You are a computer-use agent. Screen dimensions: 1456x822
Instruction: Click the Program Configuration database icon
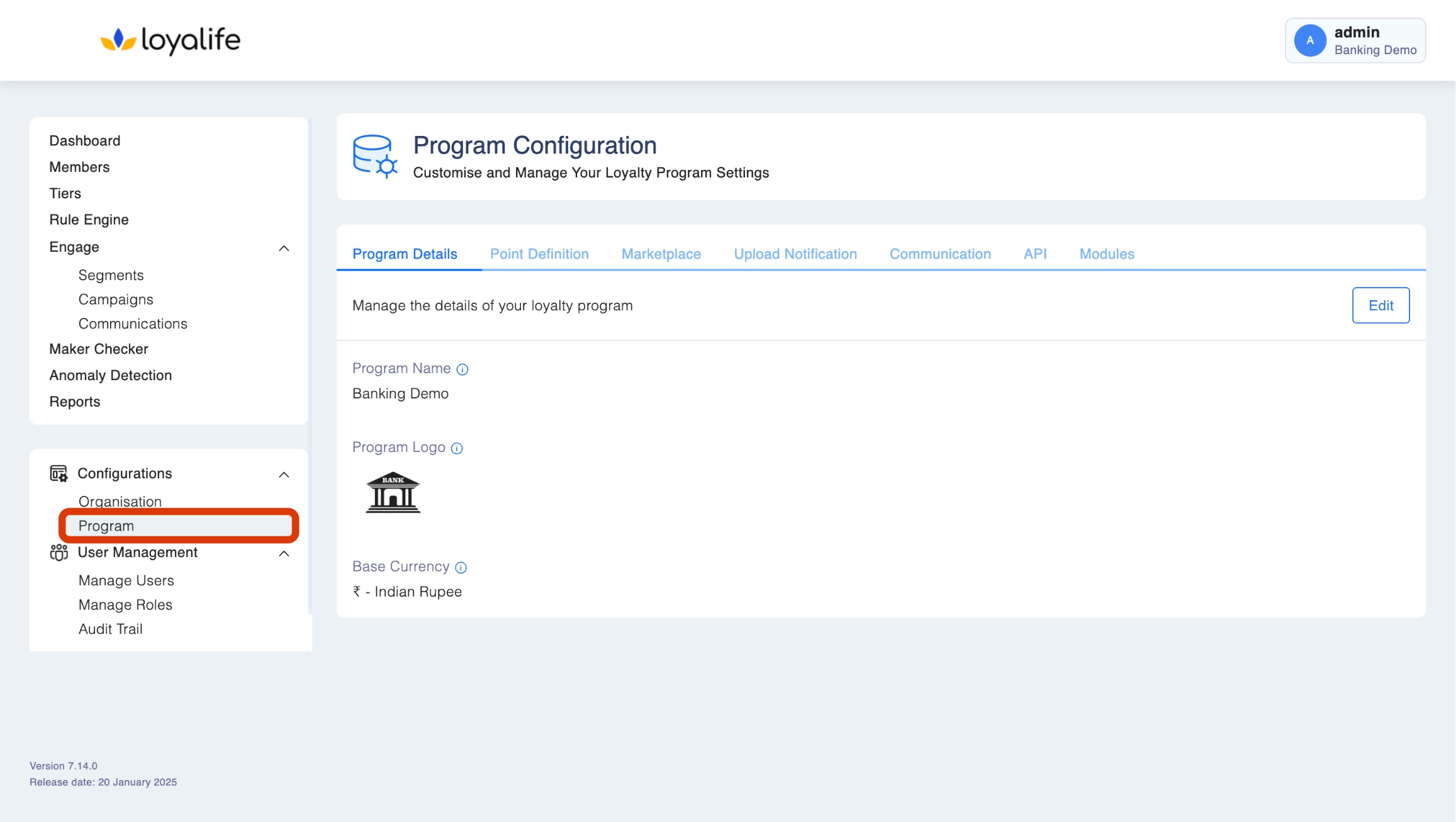pos(374,156)
